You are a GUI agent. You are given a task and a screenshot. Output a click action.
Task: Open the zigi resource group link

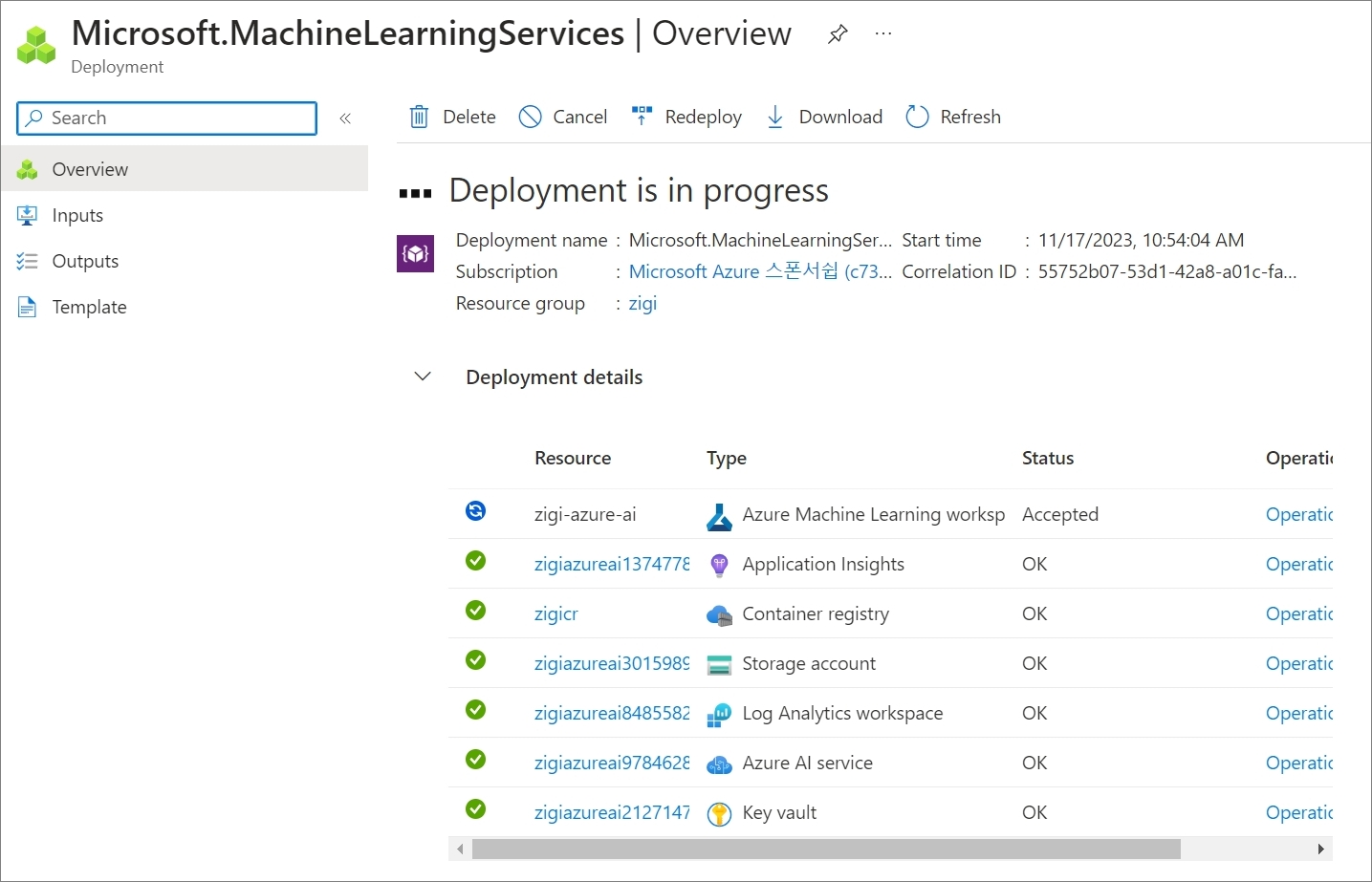coord(642,303)
